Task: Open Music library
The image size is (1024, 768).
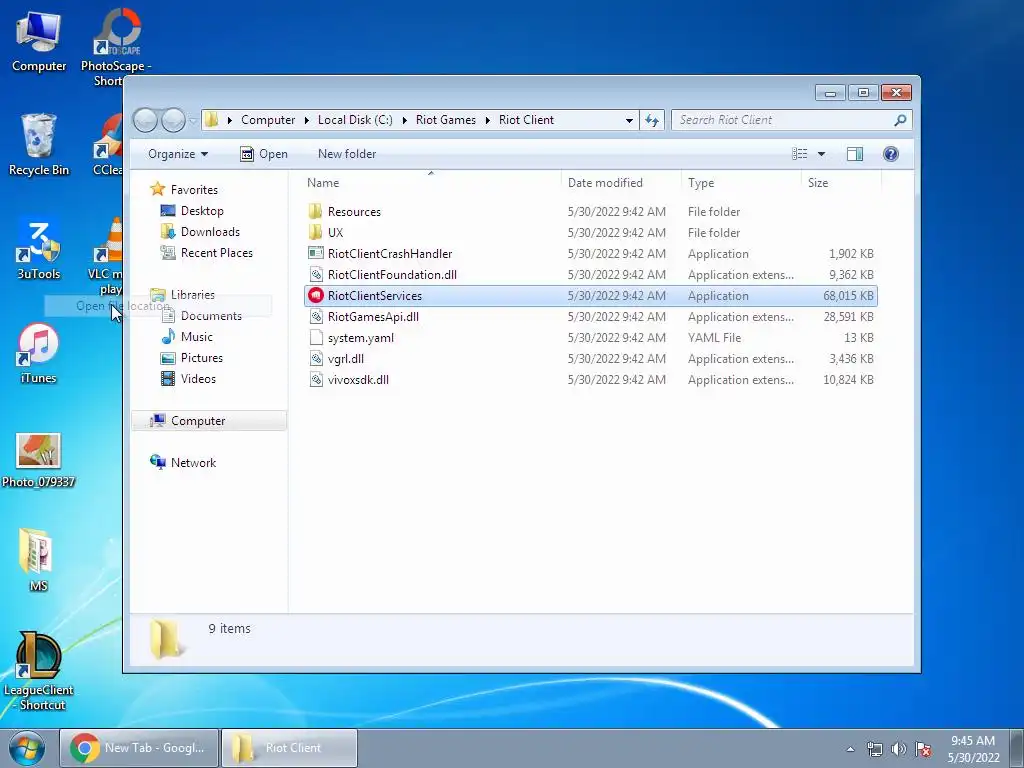Action: tap(196, 337)
